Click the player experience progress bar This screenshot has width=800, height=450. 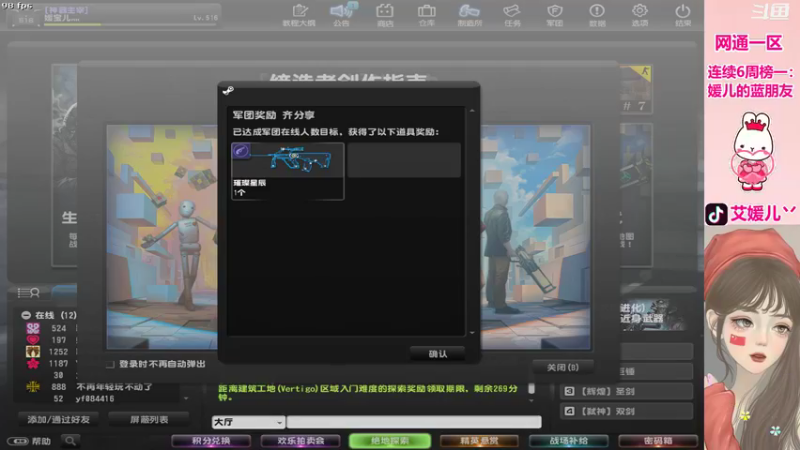[x=130, y=24]
